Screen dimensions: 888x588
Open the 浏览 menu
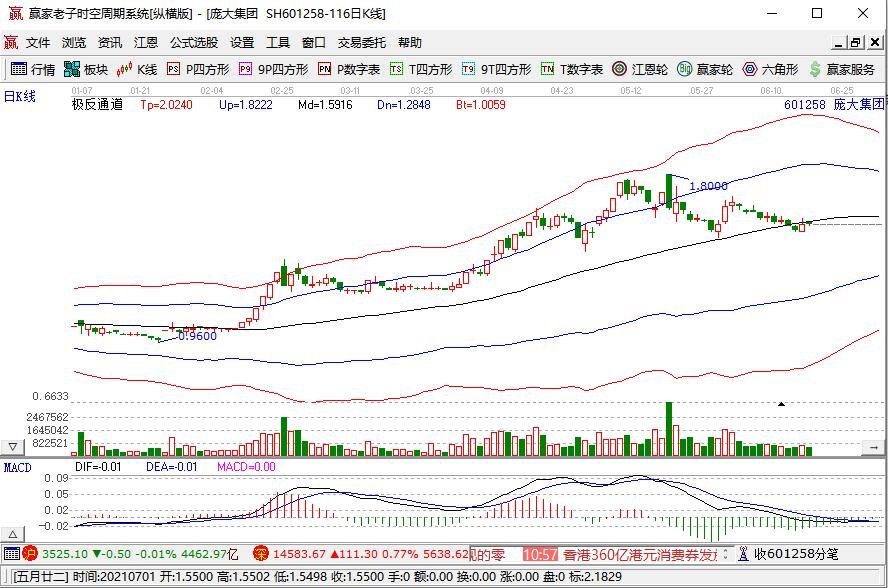point(74,42)
